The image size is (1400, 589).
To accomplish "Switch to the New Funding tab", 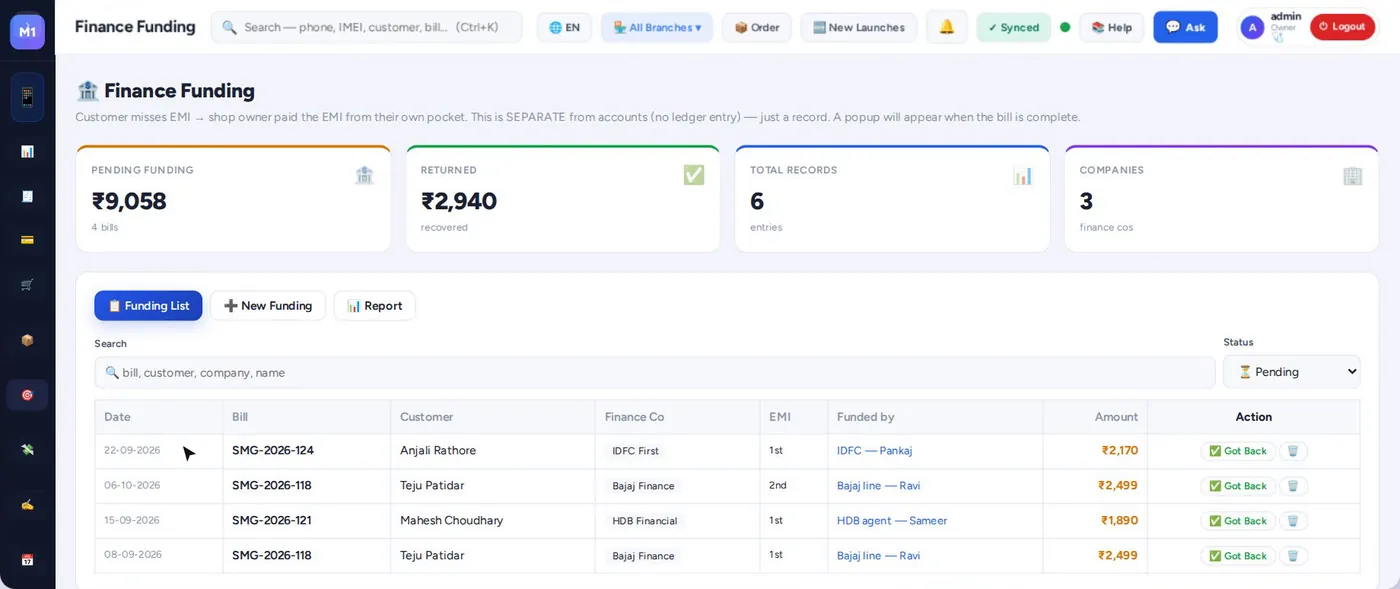I will click(x=268, y=305).
